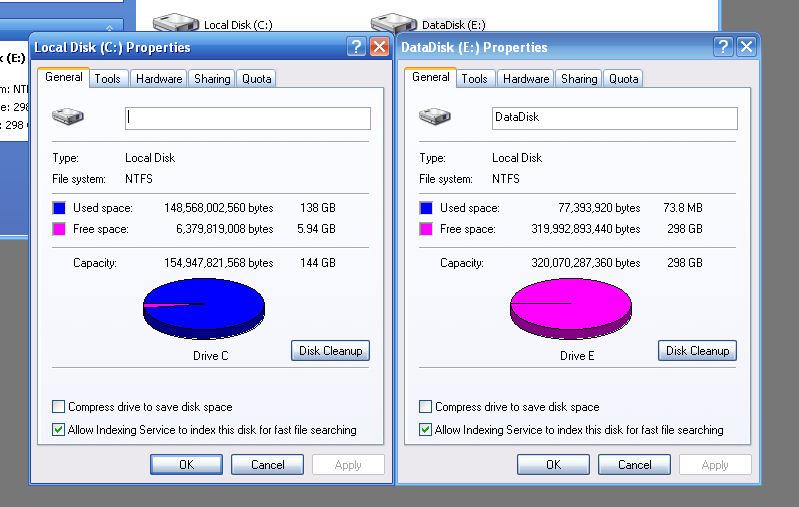
Task: Click the help question mark in DataDisk Properties
Action: (723, 47)
